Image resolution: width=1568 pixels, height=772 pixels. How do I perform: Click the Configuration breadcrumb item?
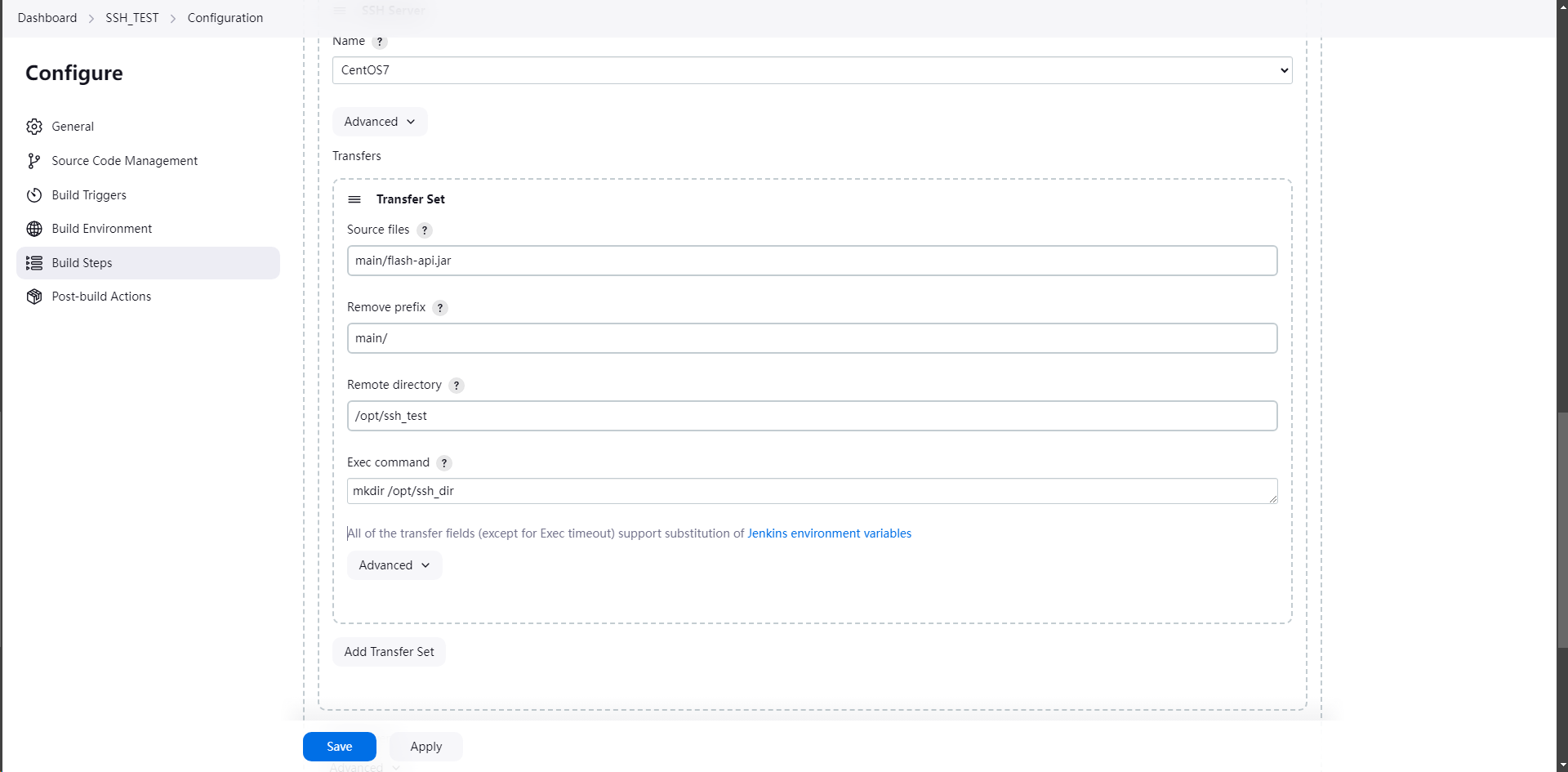[x=225, y=18]
